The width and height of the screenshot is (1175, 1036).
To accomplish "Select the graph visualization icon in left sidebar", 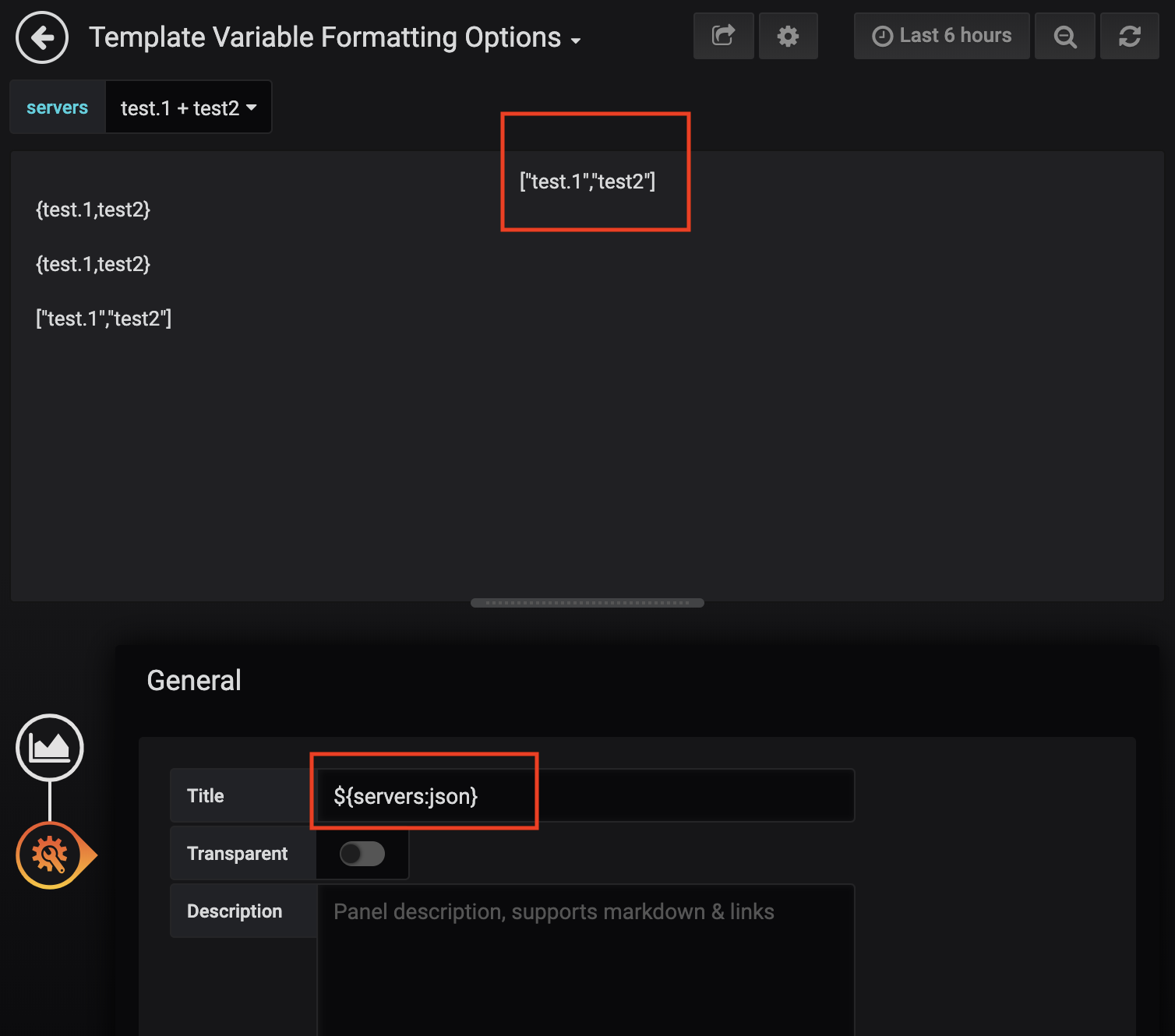I will point(49,746).
